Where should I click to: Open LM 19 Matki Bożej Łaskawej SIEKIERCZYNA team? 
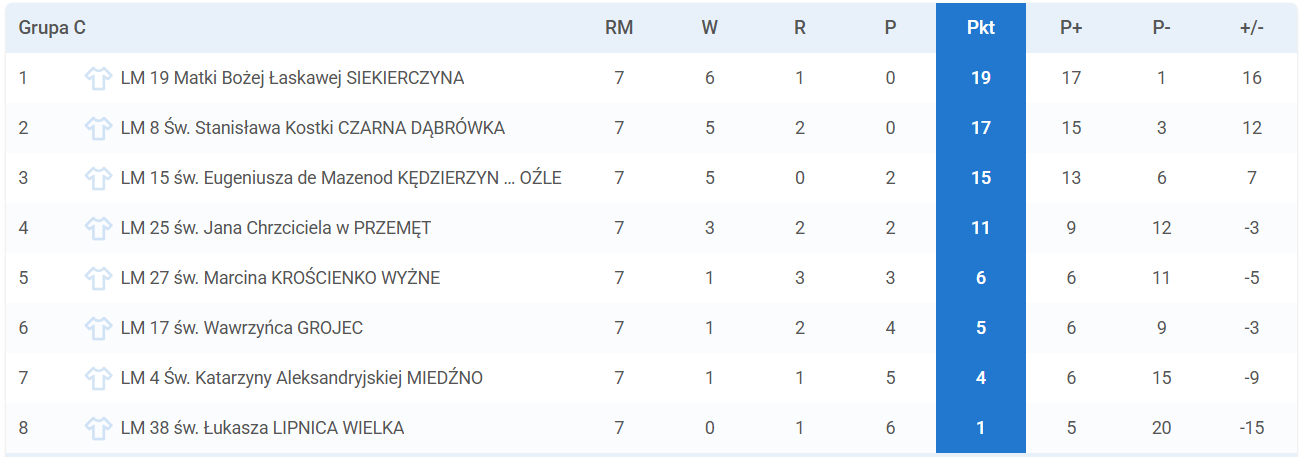tap(292, 78)
